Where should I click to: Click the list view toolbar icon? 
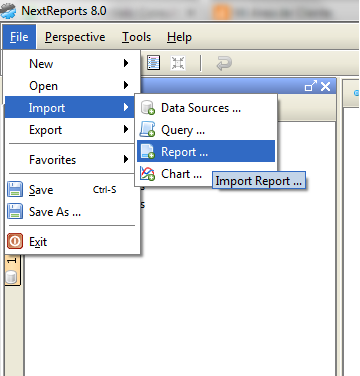pos(153,63)
